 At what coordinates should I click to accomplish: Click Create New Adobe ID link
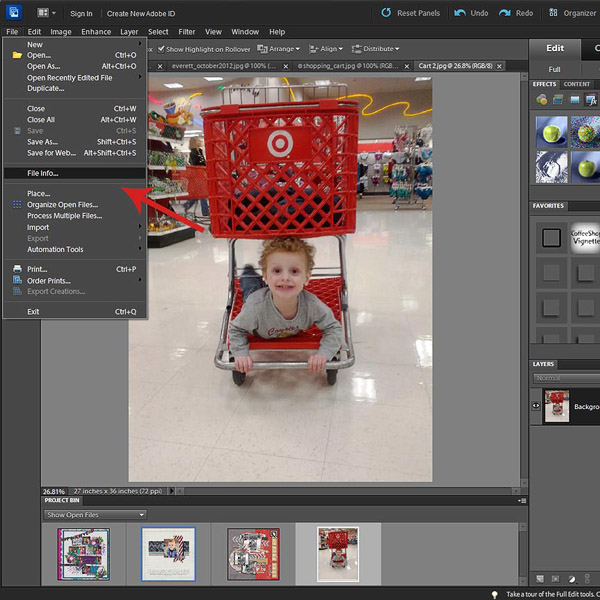coord(141,14)
